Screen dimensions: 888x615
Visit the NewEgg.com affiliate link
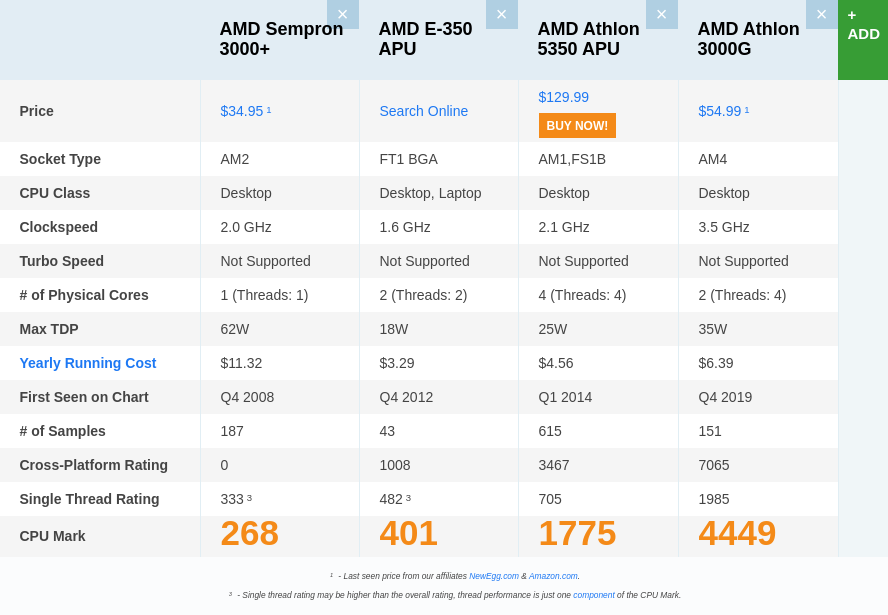[494, 576]
